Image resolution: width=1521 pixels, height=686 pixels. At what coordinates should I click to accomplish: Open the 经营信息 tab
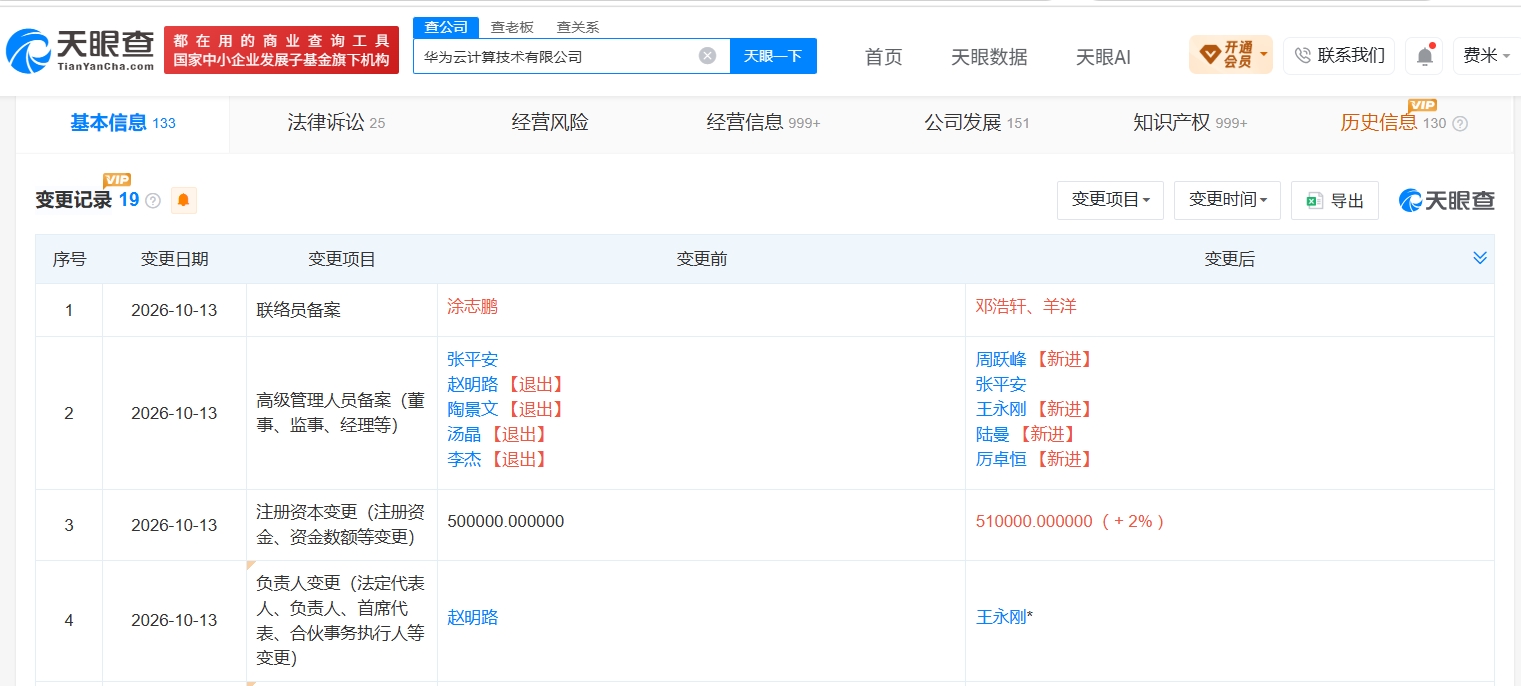point(763,123)
